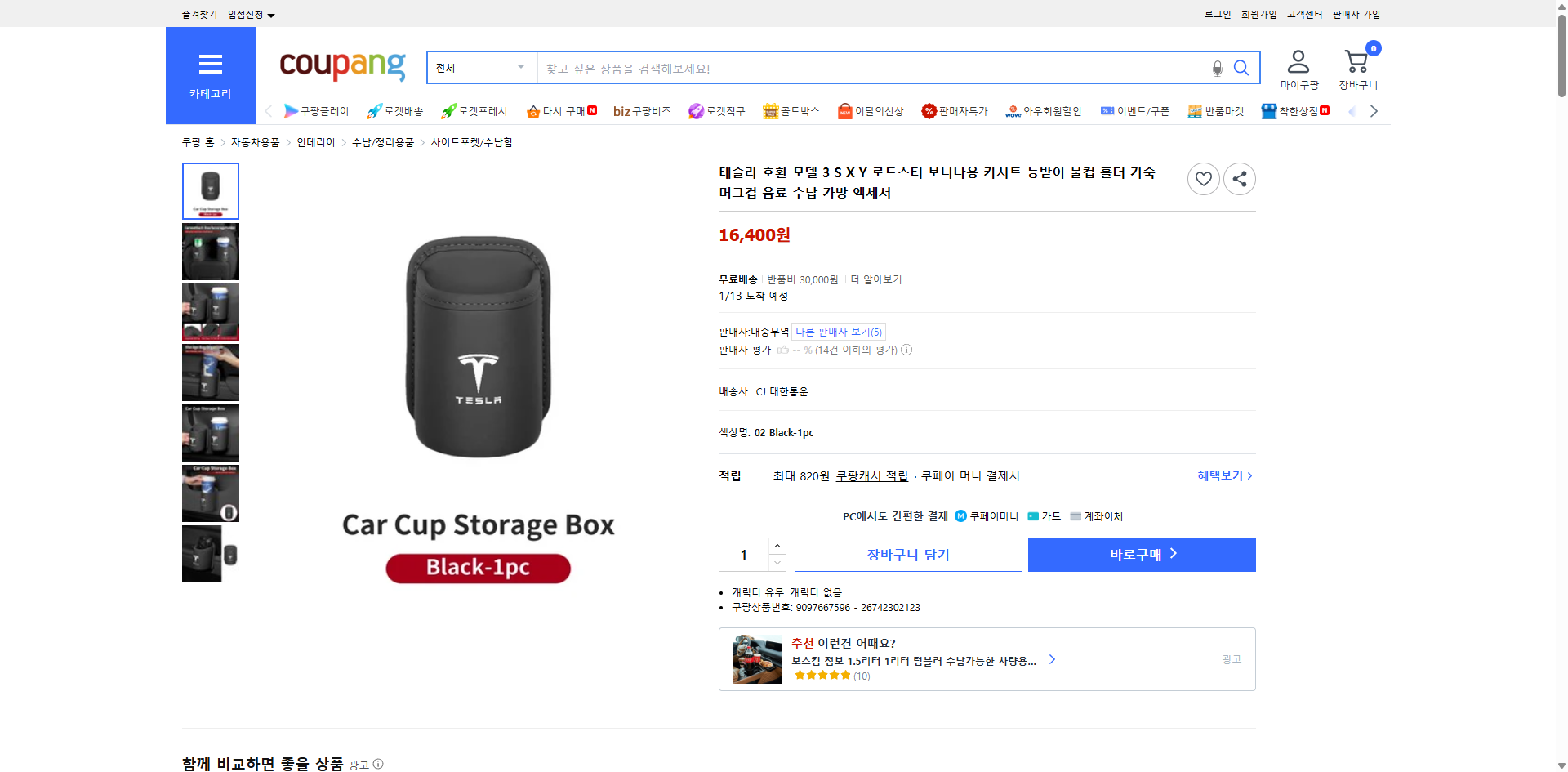The image size is (1568, 772).
Task: Add product to wishlist with heart icon
Action: click(1203, 179)
